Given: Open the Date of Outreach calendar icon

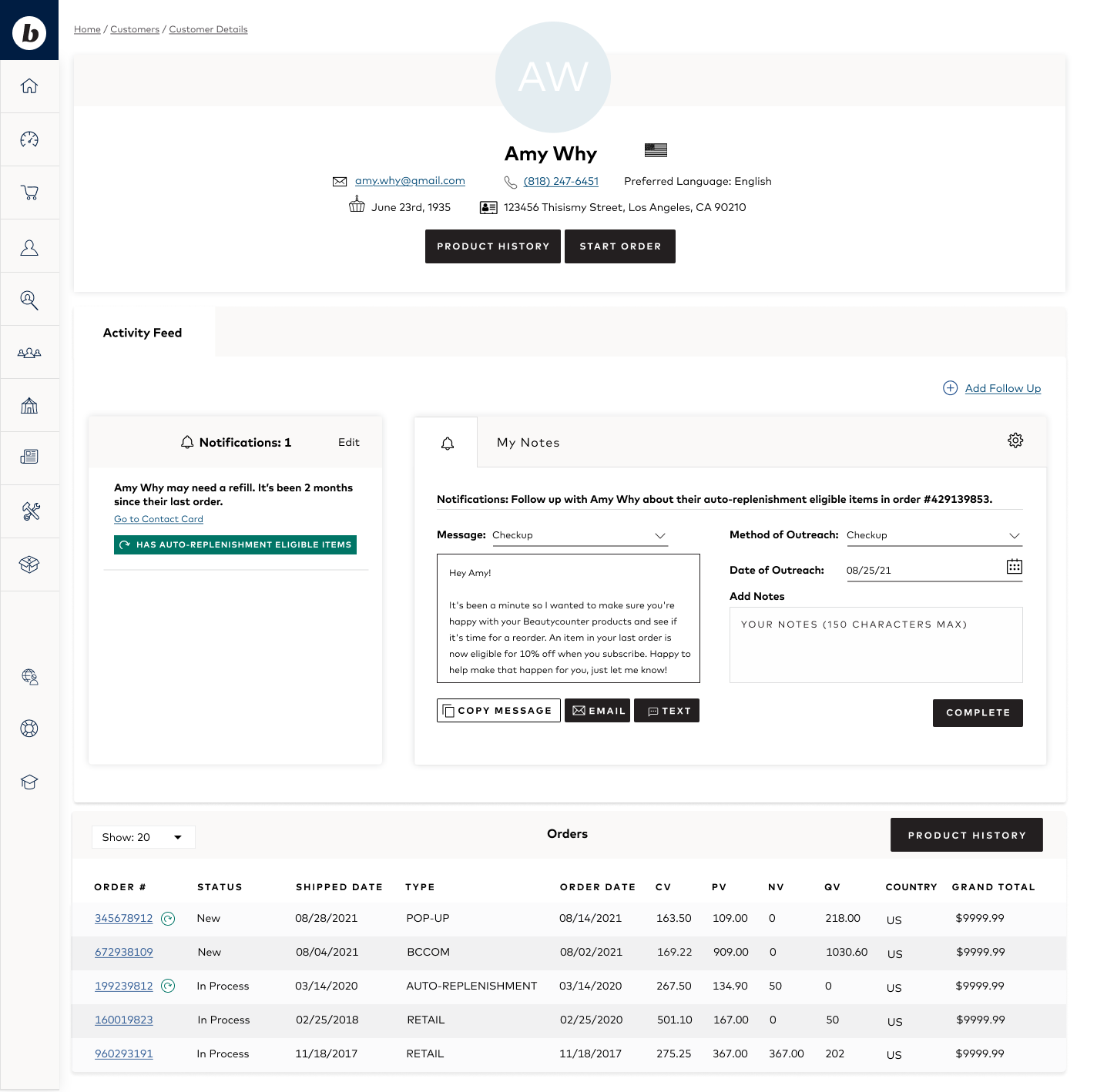Looking at the screenshot, I should [1015, 567].
